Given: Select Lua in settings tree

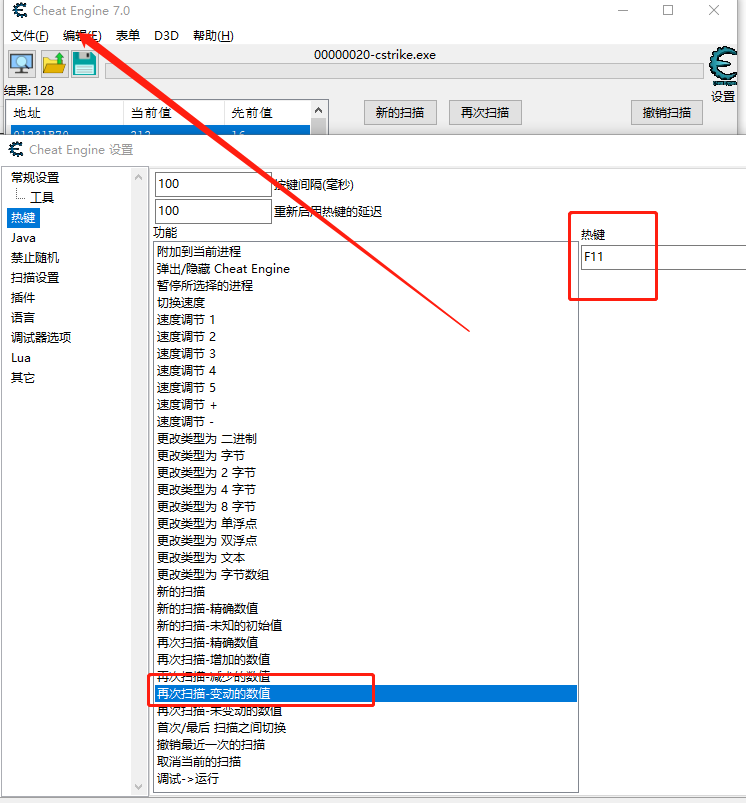Looking at the screenshot, I should click(21, 357).
